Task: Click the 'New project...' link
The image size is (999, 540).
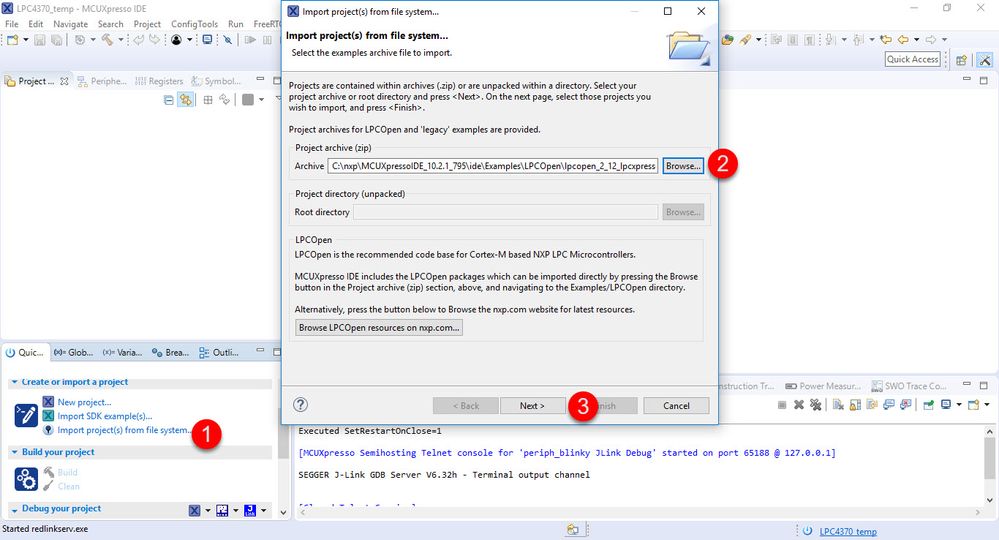Action: [x=84, y=402]
